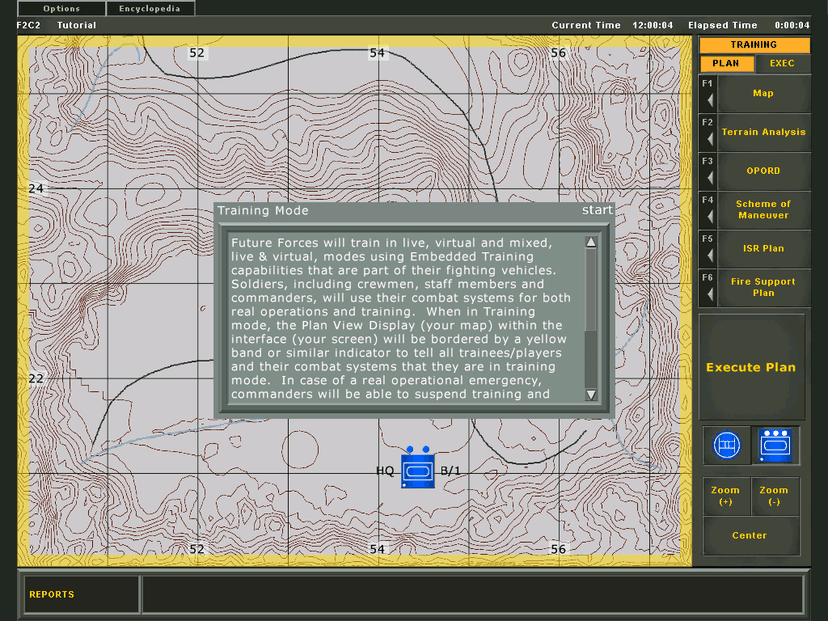Zoom in with Zoom (+)
This screenshot has height=621, width=828.
click(726, 496)
